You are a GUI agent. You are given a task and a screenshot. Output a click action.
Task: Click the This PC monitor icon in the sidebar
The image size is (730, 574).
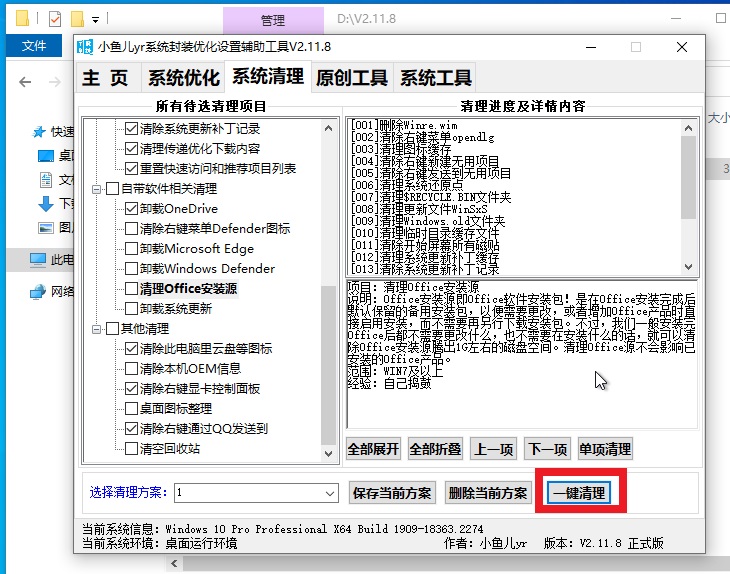(37, 260)
